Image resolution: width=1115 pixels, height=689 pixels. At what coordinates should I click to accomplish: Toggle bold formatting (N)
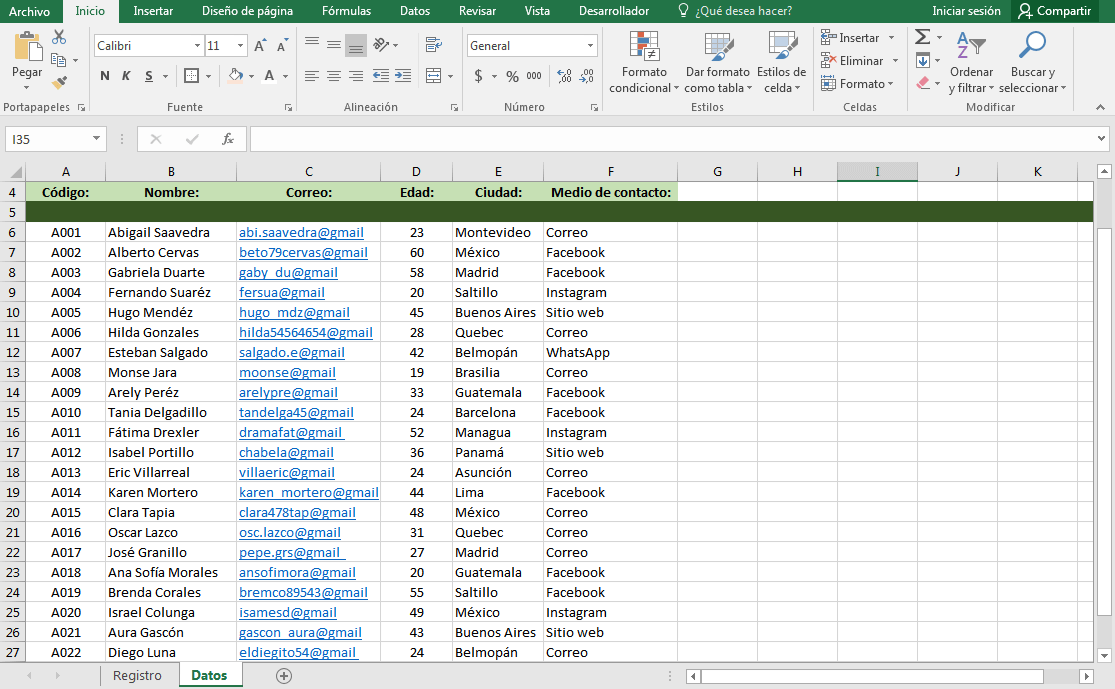tap(105, 76)
